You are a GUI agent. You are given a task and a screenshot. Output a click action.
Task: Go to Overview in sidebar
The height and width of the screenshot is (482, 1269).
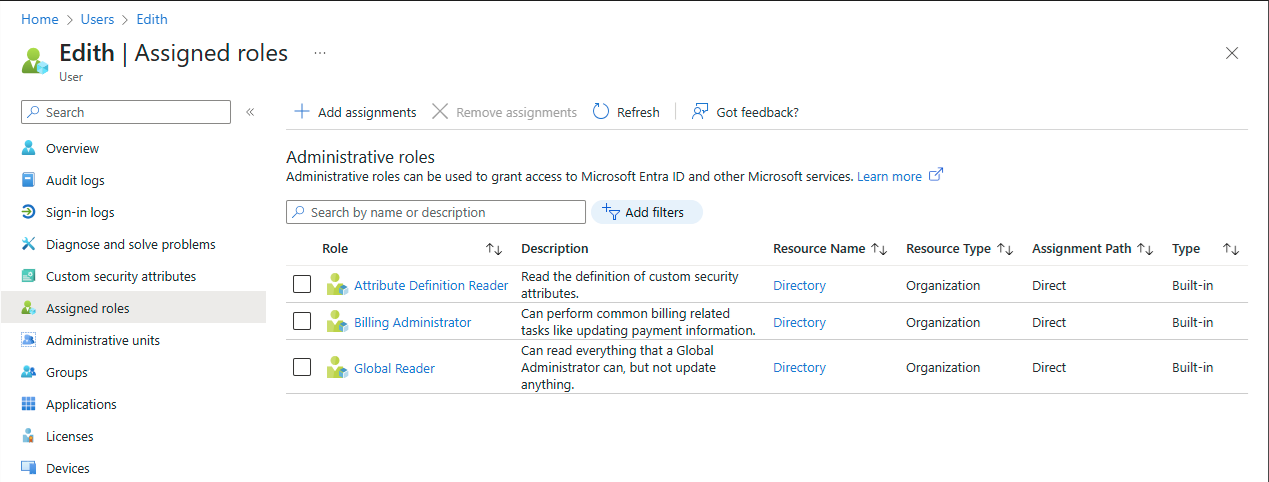pyautogui.click(x=72, y=149)
